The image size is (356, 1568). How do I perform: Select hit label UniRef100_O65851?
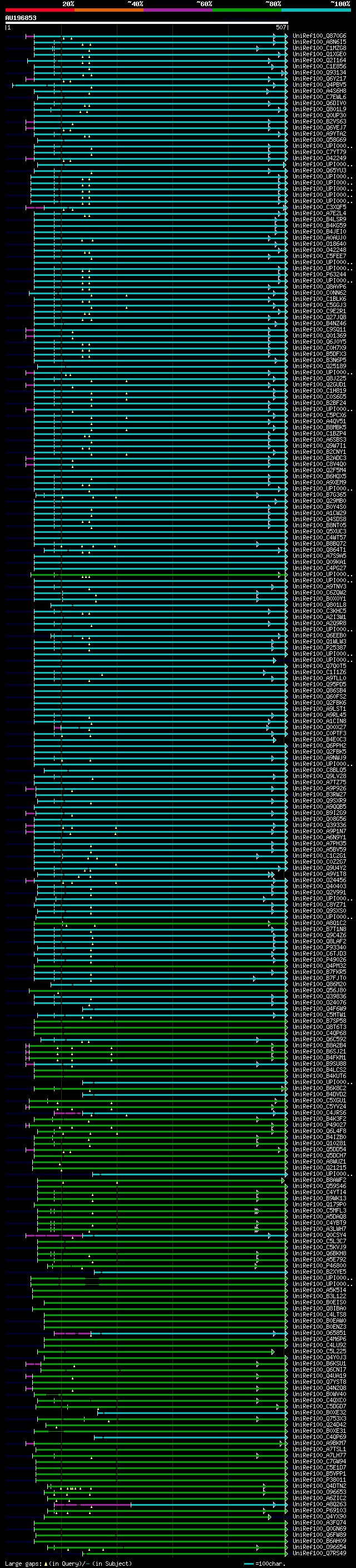tap(319, 1333)
